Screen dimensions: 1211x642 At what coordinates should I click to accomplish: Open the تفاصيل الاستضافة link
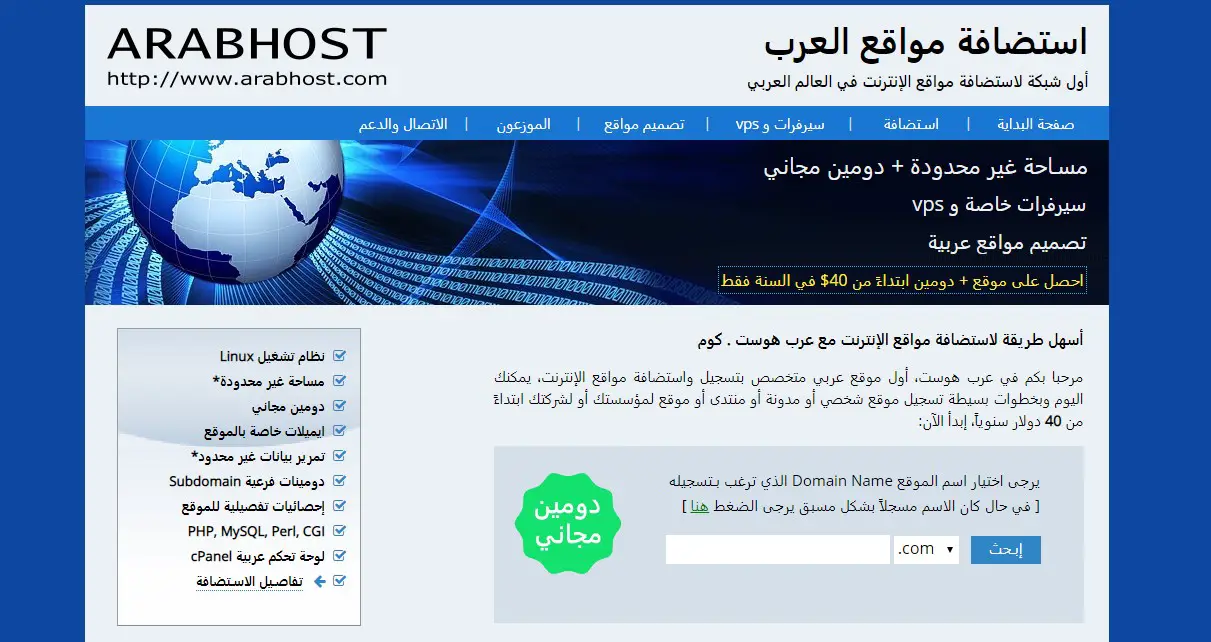point(249,581)
